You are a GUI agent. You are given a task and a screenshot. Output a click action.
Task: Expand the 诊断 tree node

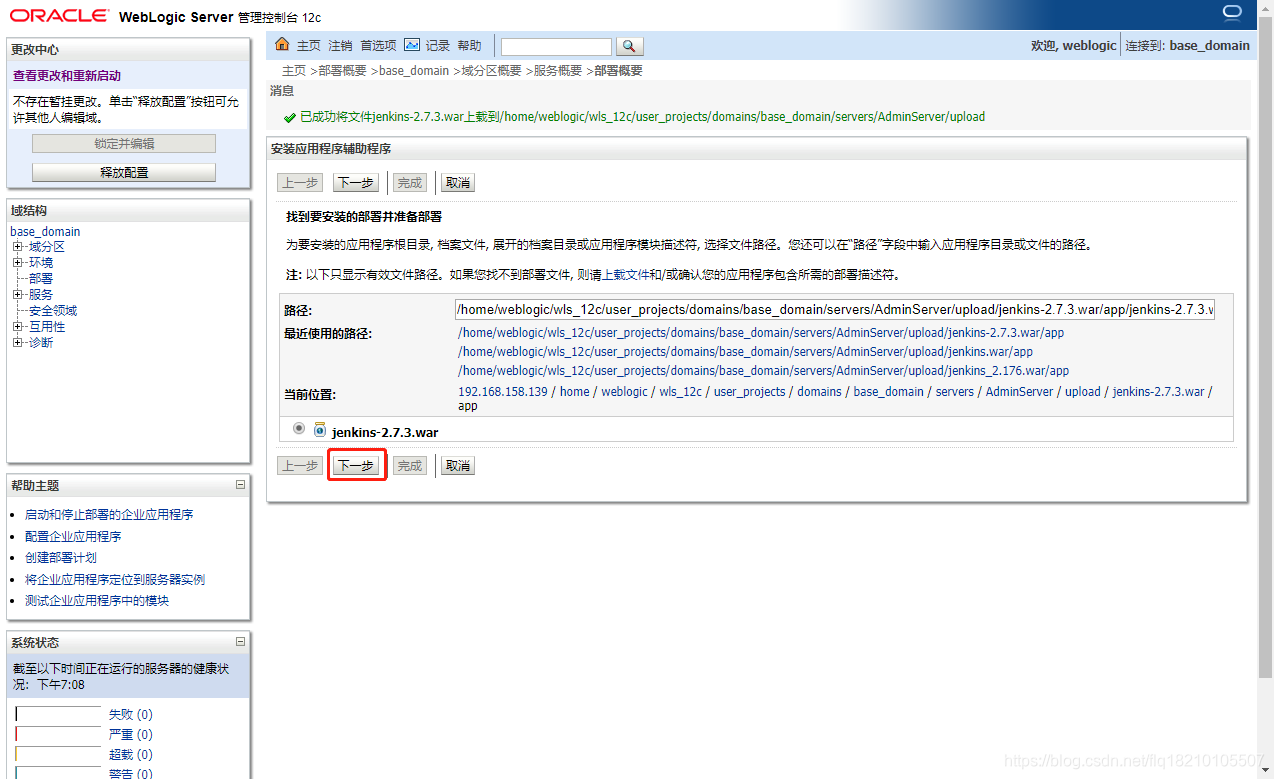17,343
